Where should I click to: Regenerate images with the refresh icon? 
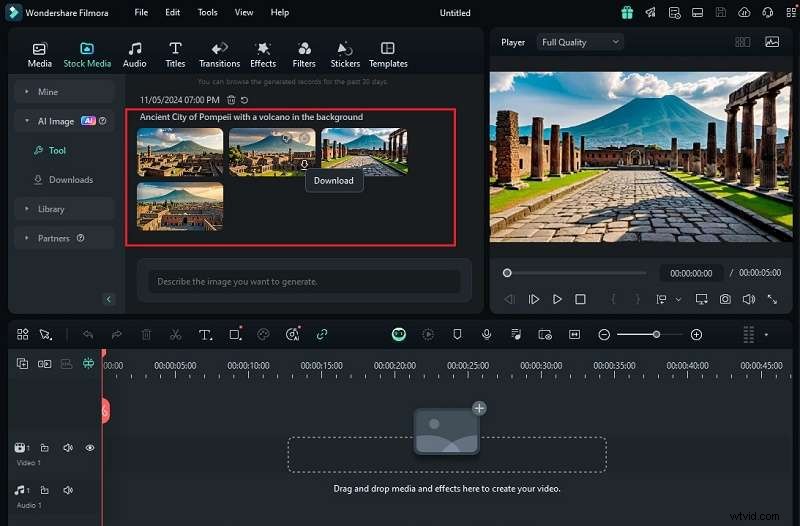pos(244,100)
